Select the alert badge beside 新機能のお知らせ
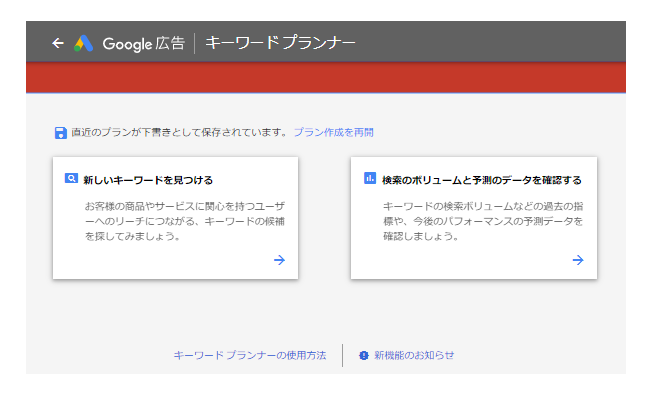This screenshot has width=663, height=416. click(x=364, y=356)
